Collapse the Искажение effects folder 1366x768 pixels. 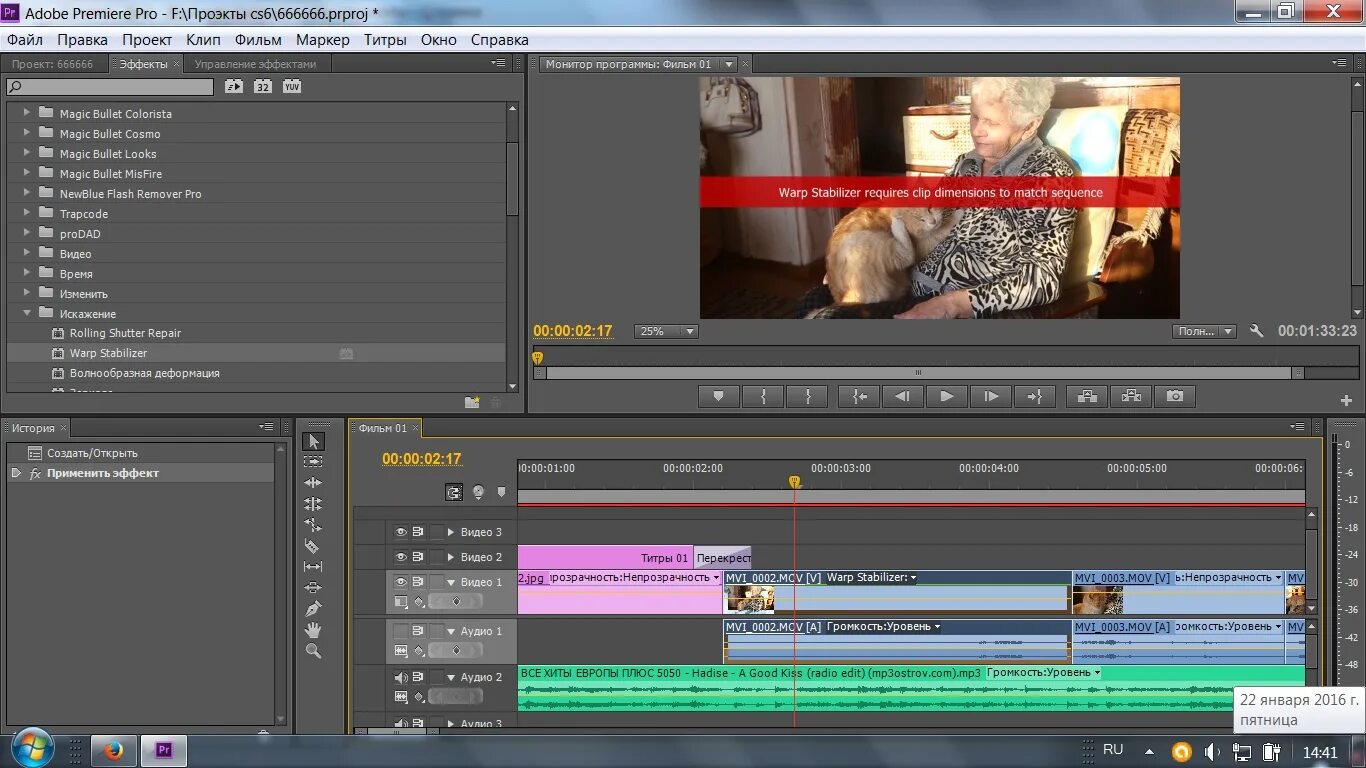[x=27, y=313]
